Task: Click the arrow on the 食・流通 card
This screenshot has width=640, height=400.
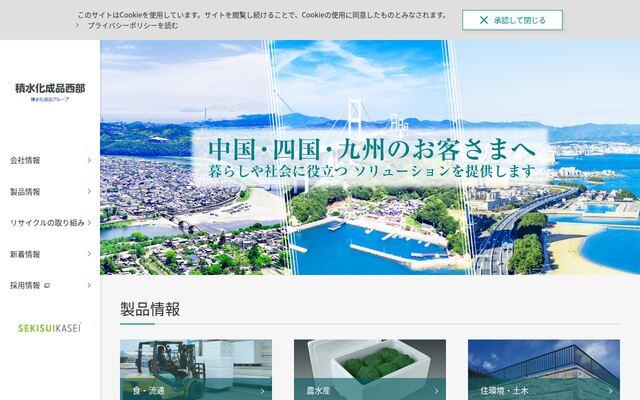Action: pos(262,391)
